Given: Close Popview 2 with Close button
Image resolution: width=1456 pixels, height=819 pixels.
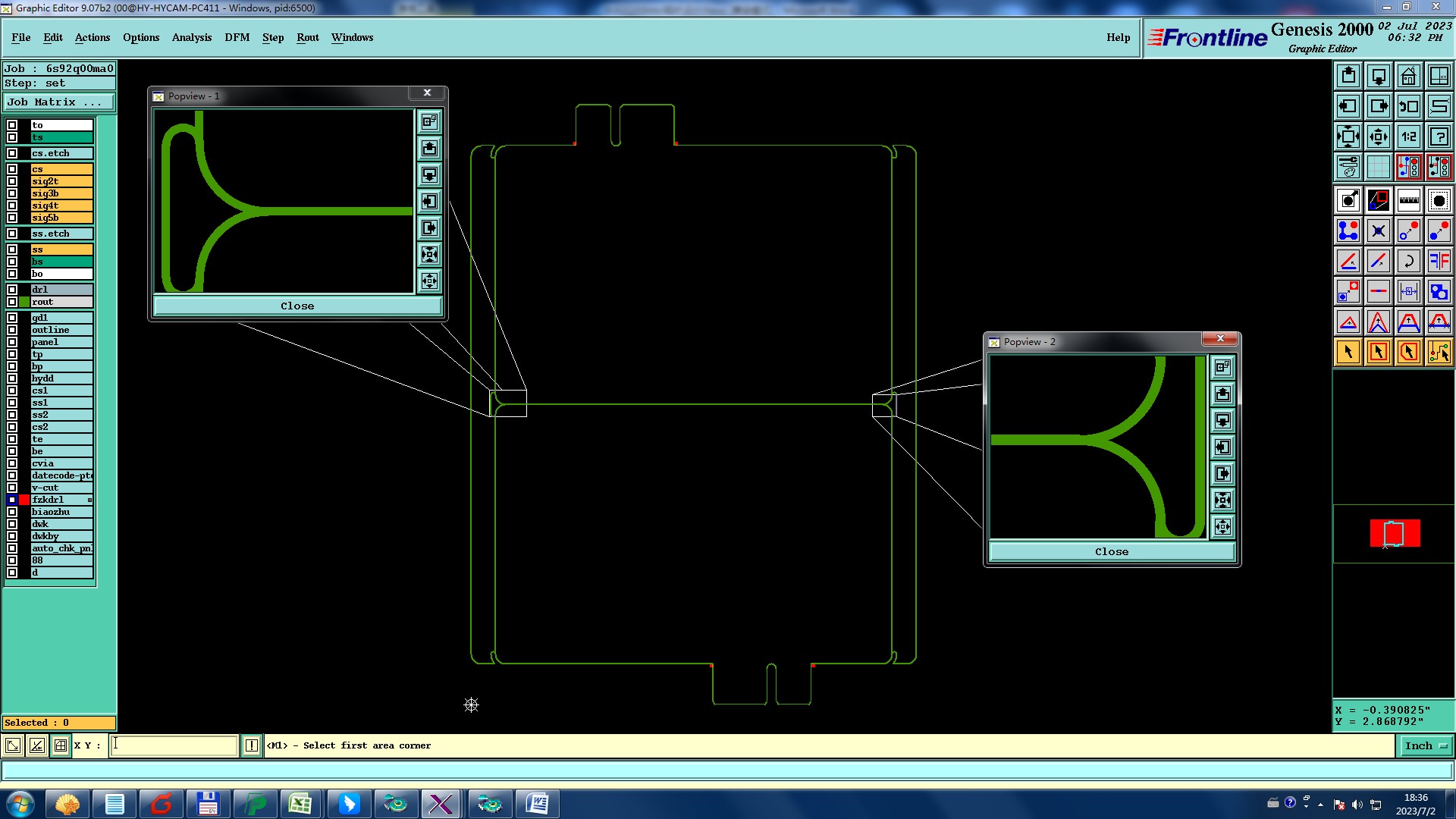Looking at the screenshot, I should (x=1111, y=552).
